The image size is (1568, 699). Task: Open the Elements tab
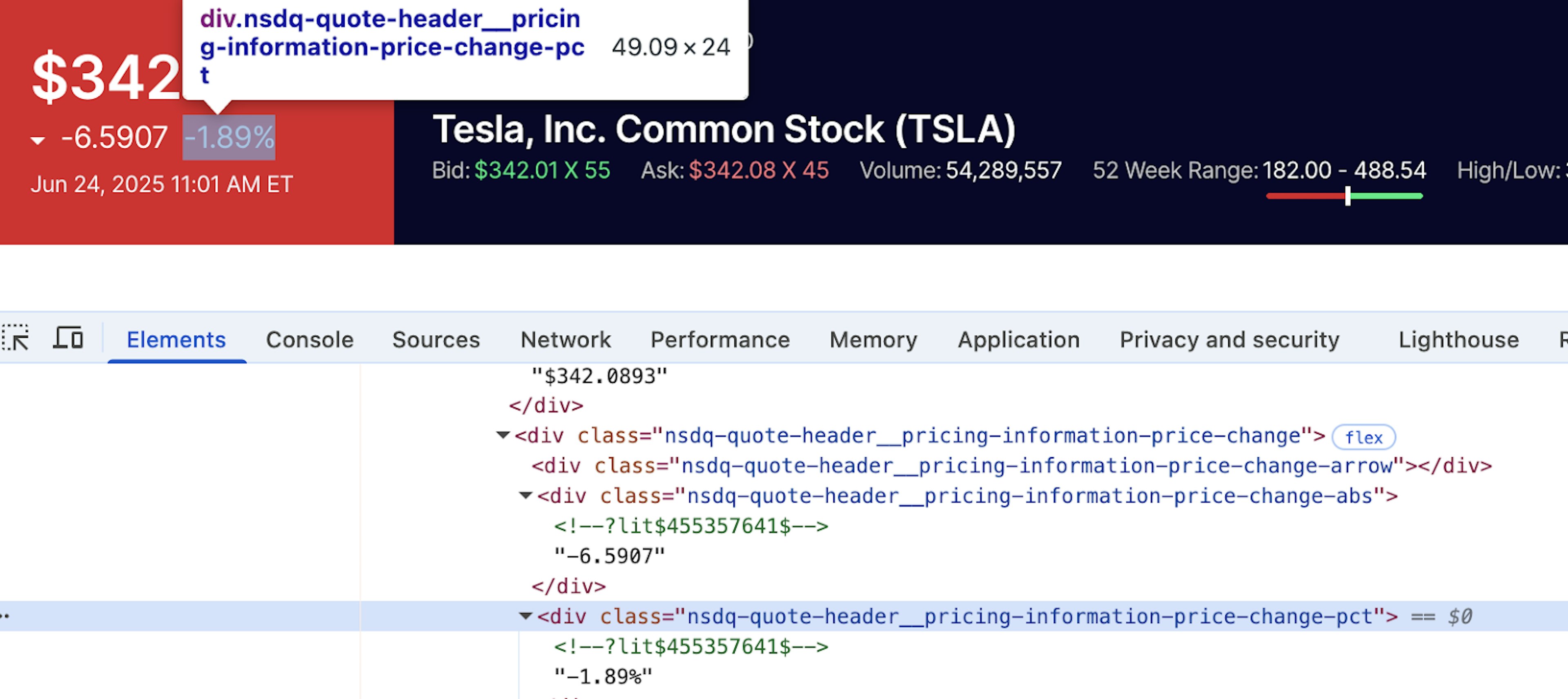point(176,339)
